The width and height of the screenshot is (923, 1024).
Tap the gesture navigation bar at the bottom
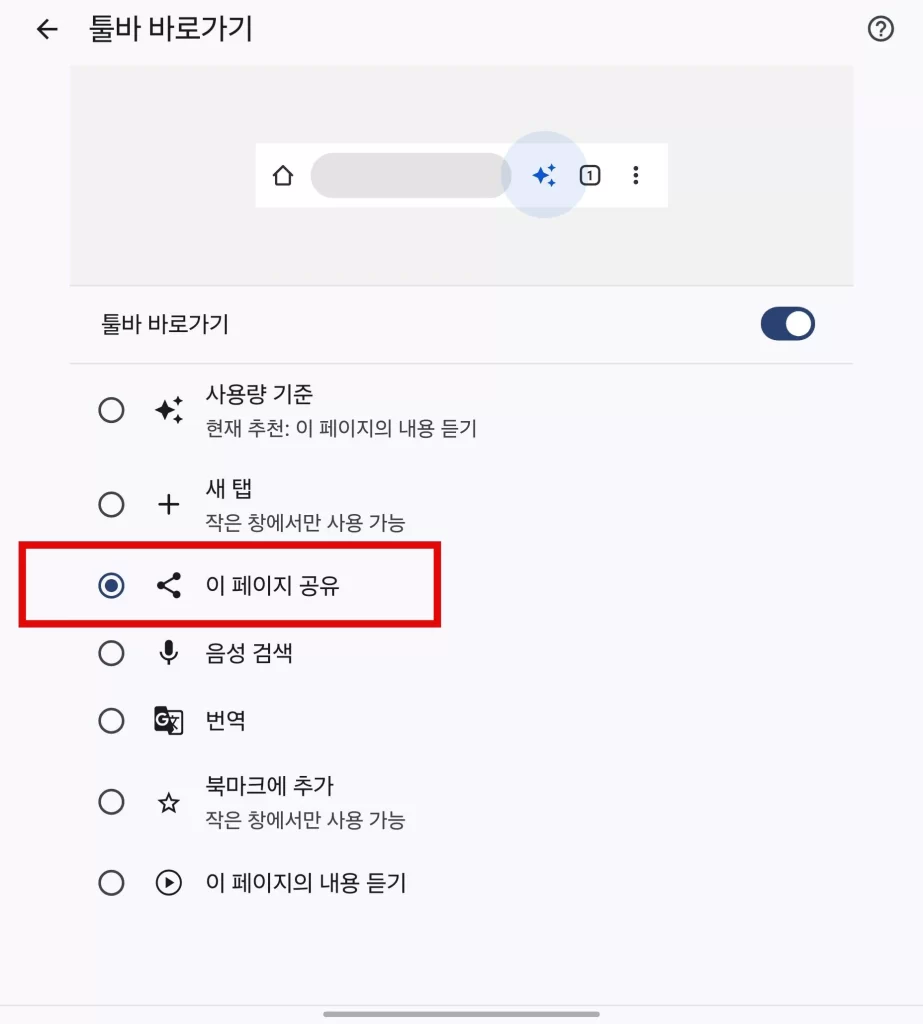click(461, 1013)
